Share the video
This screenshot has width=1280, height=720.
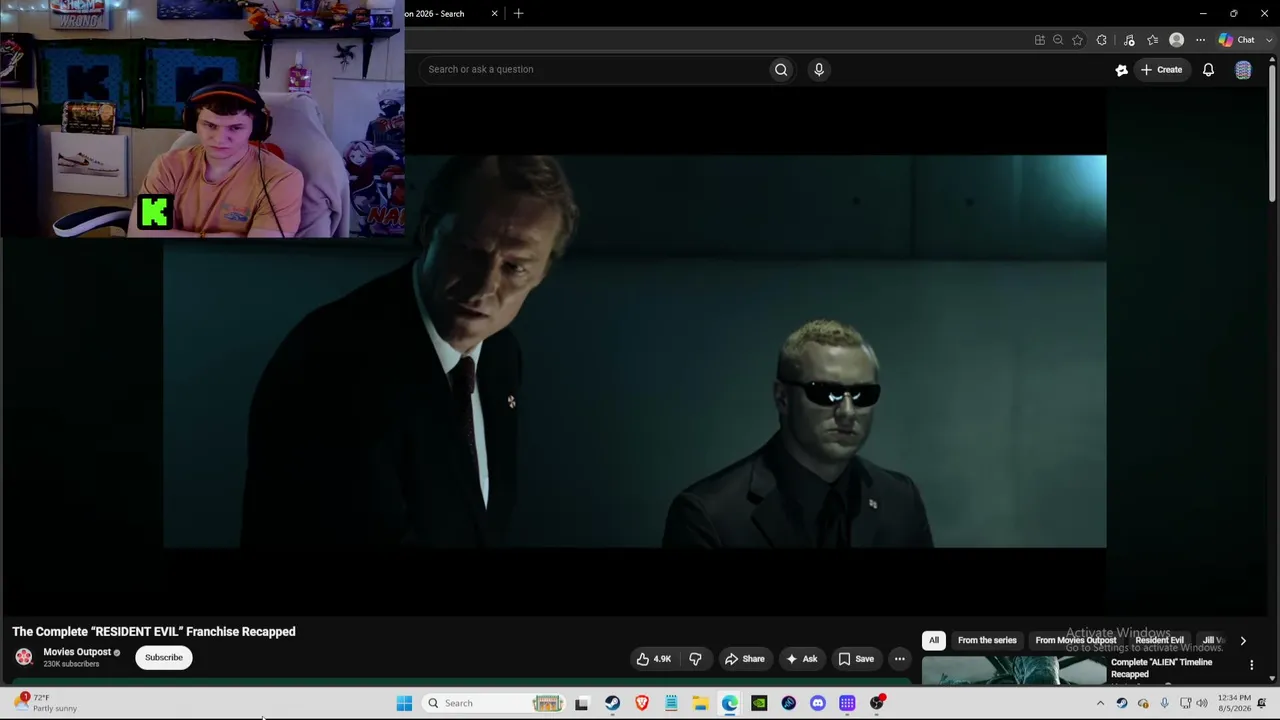pos(745,659)
